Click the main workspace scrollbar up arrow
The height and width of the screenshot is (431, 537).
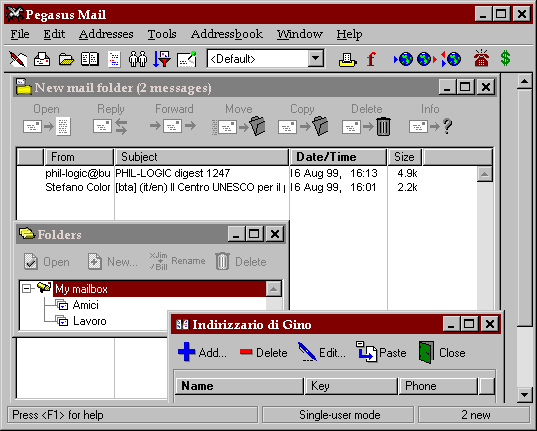(525, 82)
